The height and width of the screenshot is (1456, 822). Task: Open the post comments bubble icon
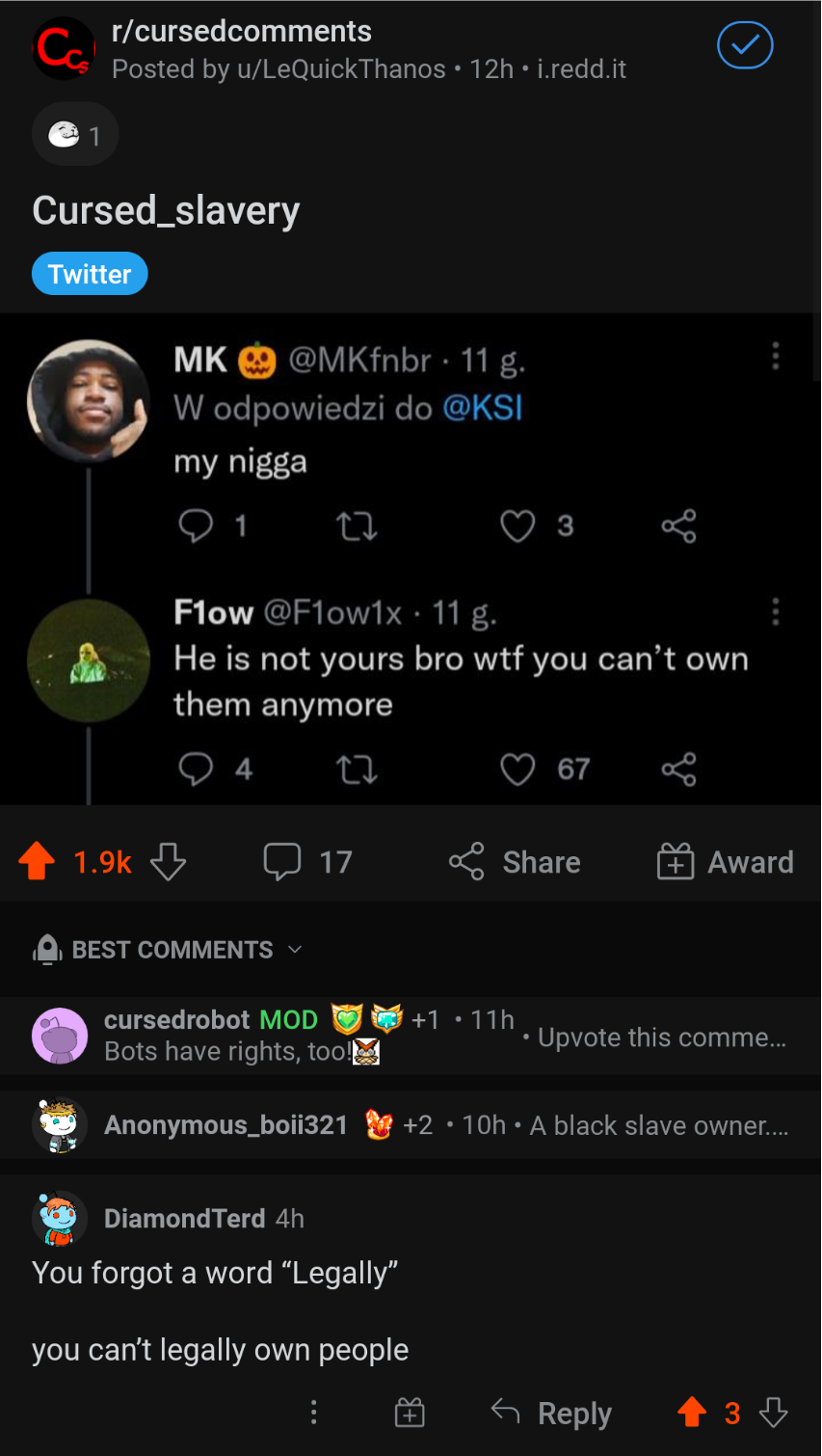click(x=282, y=861)
